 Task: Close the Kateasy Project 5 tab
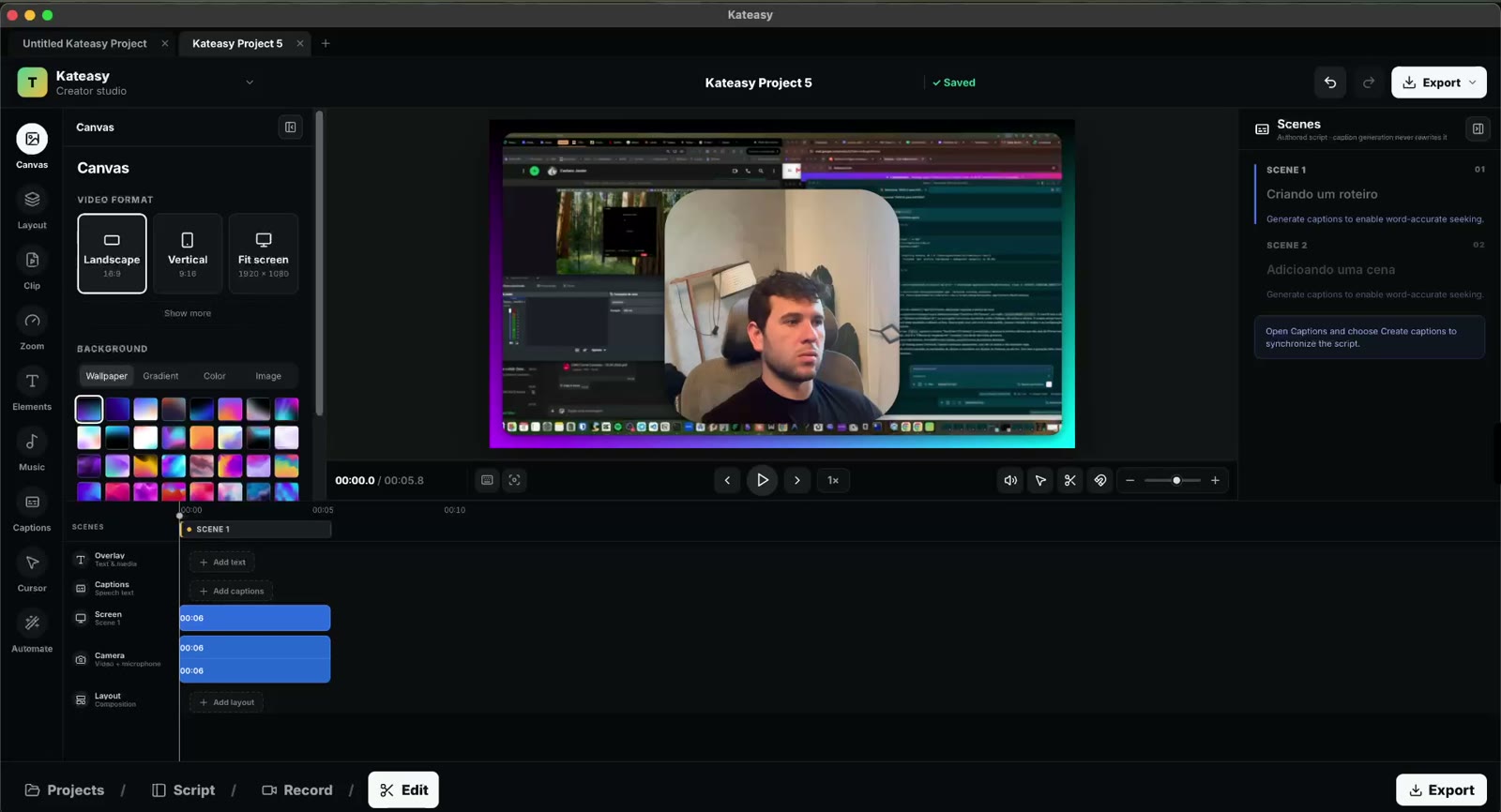[x=300, y=43]
